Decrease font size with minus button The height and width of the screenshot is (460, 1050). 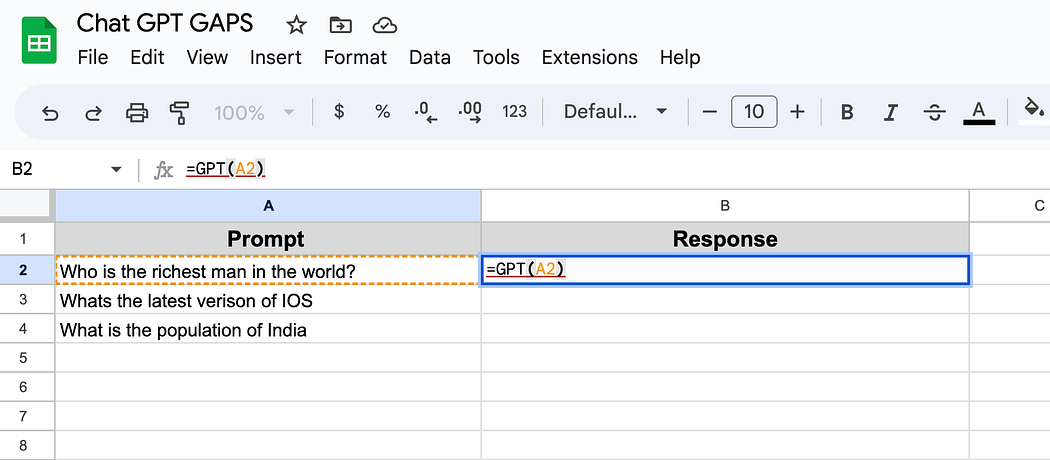tap(710, 111)
